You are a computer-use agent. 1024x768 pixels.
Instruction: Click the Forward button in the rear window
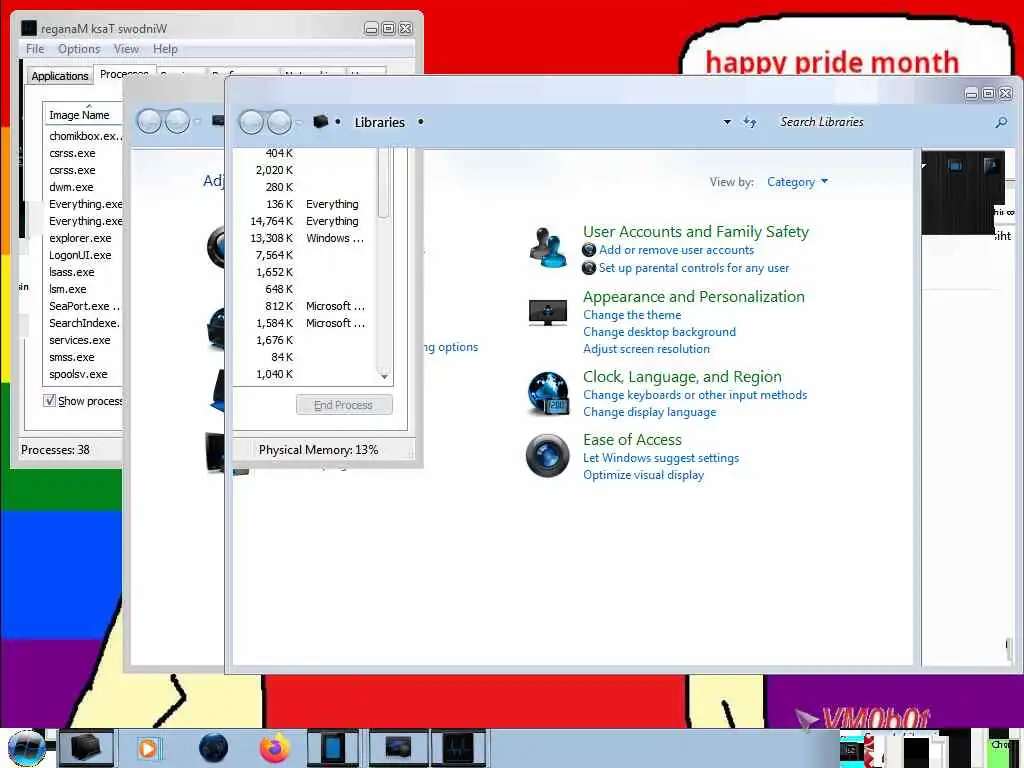pyautogui.click(x=177, y=121)
